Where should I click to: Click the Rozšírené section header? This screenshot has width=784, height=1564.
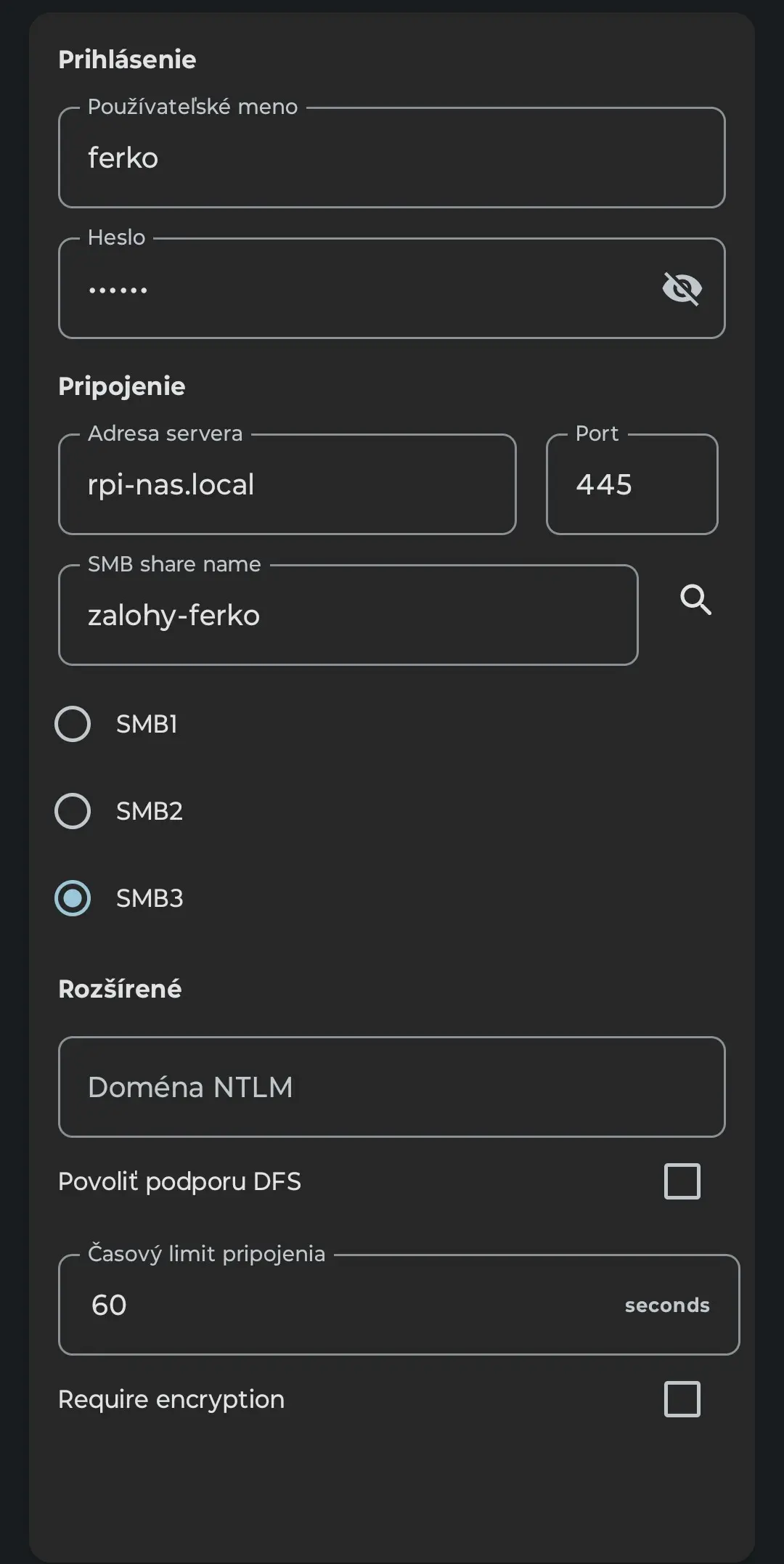coord(120,988)
